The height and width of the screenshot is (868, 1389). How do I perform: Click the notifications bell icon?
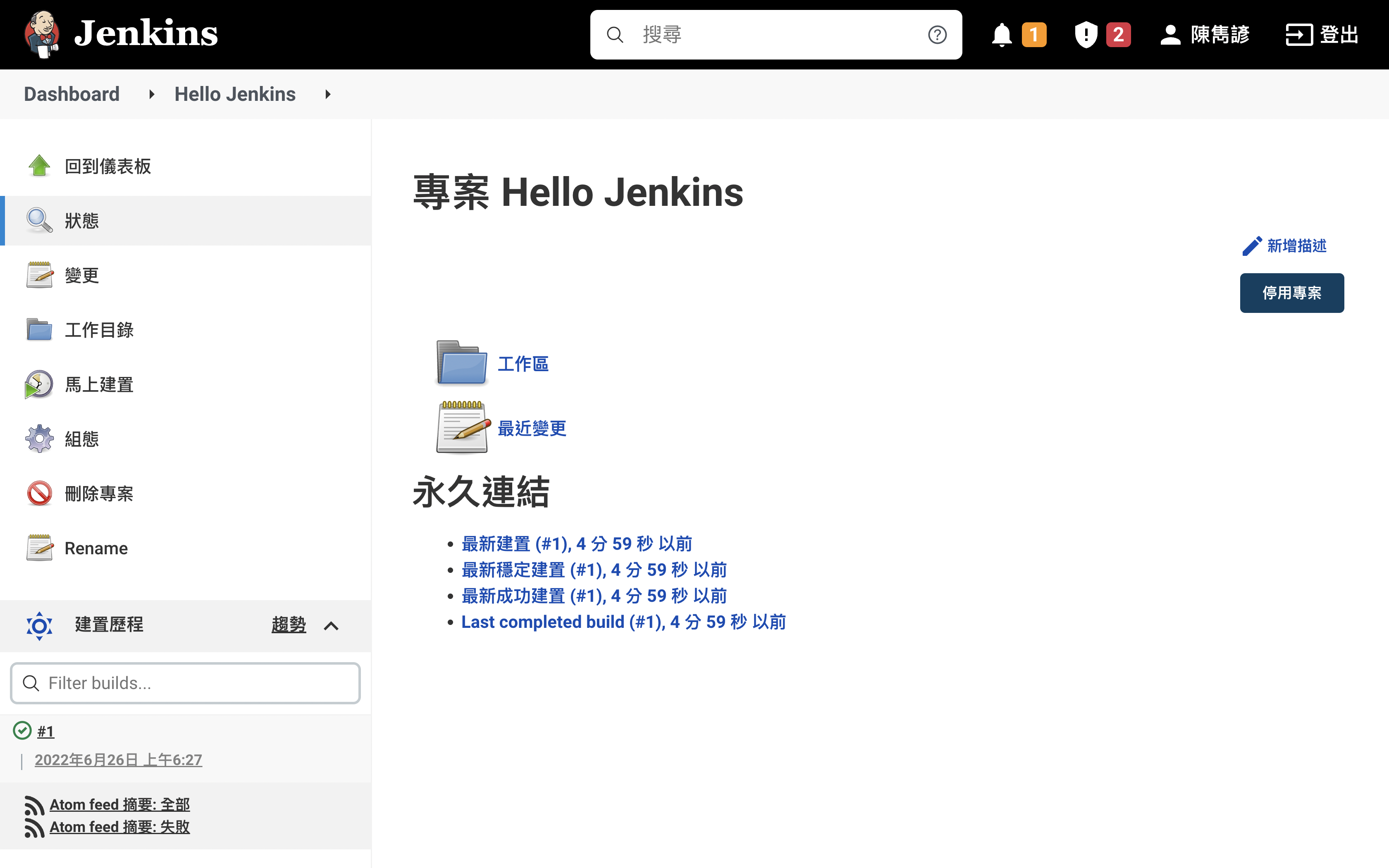[1002, 34]
